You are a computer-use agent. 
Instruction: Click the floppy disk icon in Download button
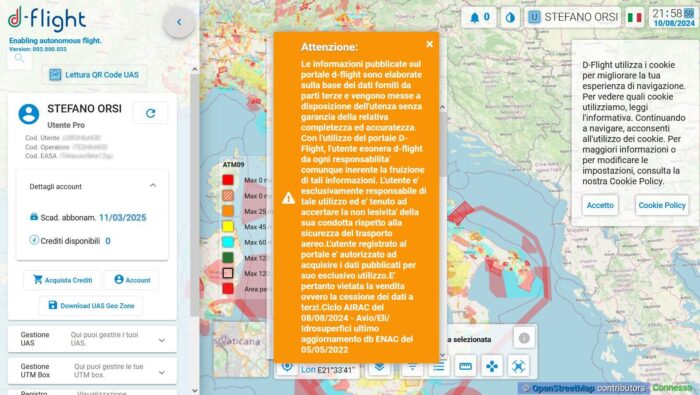[53, 305]
